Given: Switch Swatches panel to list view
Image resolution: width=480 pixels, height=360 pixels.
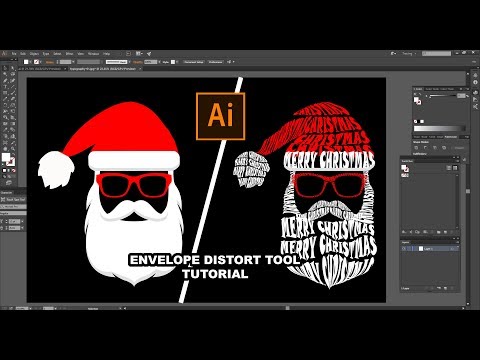Looking at the screenshot, I should (x=449, y=168).
